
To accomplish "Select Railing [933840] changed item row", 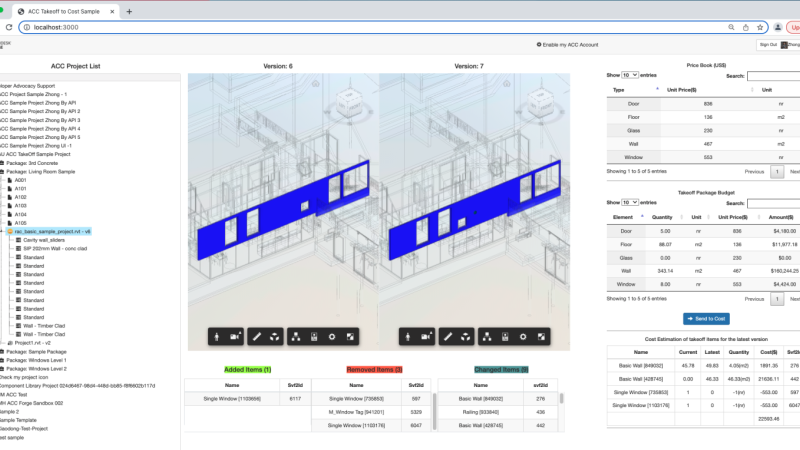I will [x=497, y=412].
